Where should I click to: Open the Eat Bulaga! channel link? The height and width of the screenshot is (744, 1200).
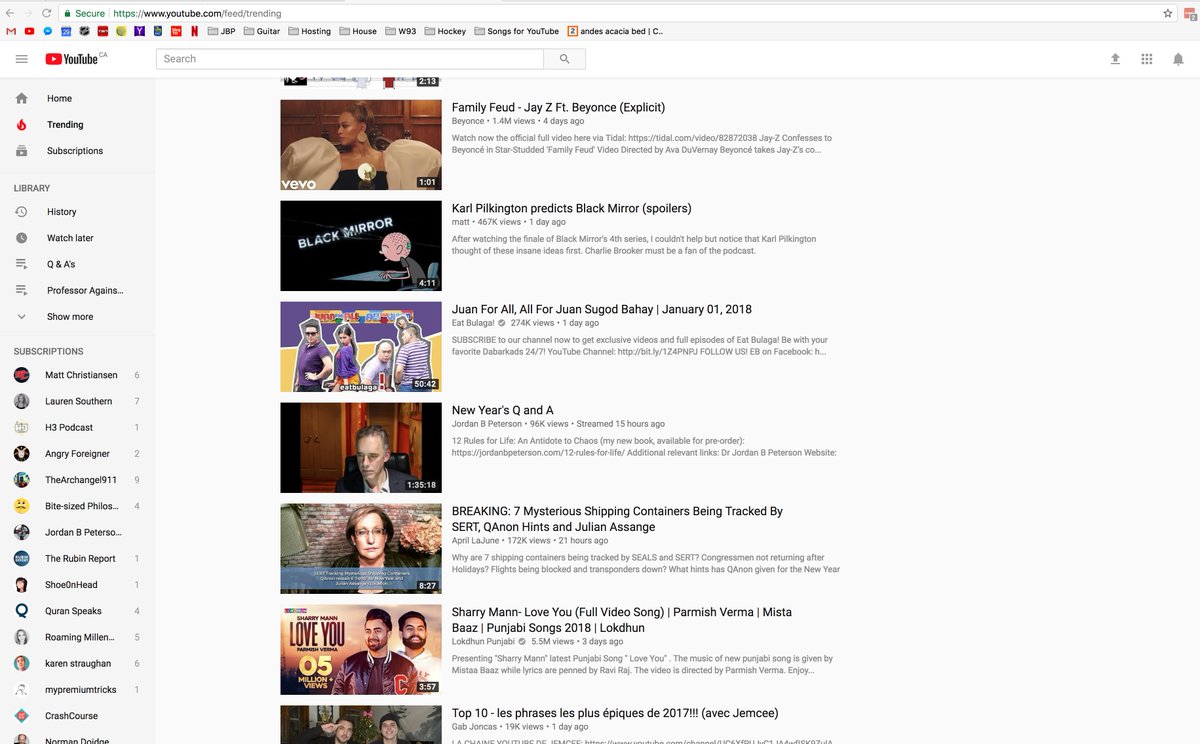tap(474, 323)
